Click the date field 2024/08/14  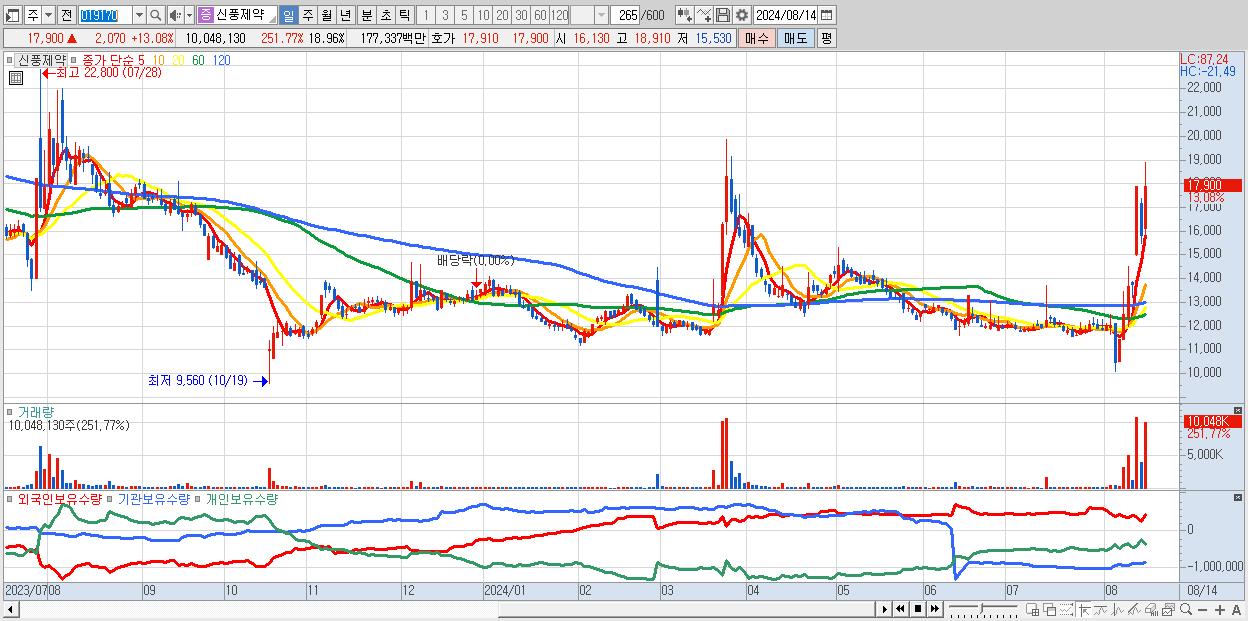coord(786,15)
